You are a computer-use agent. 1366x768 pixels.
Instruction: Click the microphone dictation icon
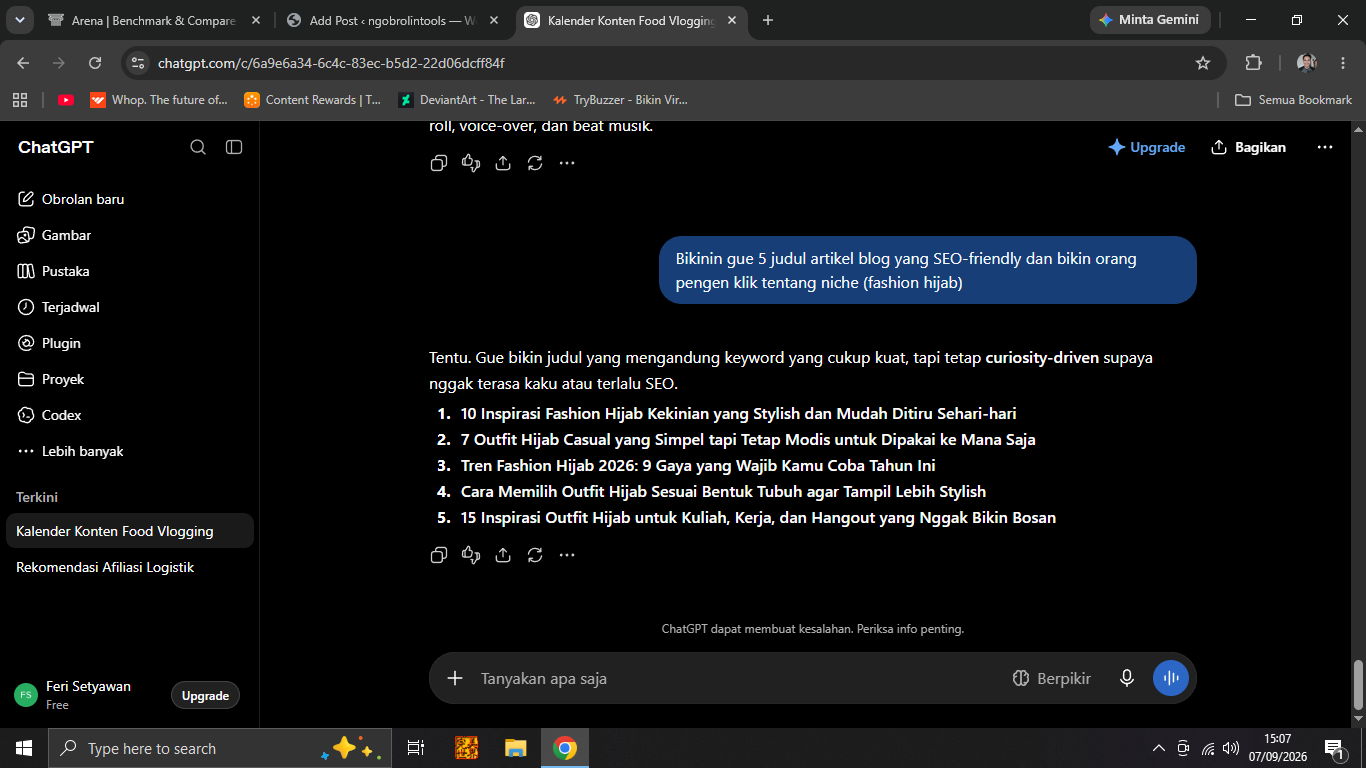[x=1127, y=678]
